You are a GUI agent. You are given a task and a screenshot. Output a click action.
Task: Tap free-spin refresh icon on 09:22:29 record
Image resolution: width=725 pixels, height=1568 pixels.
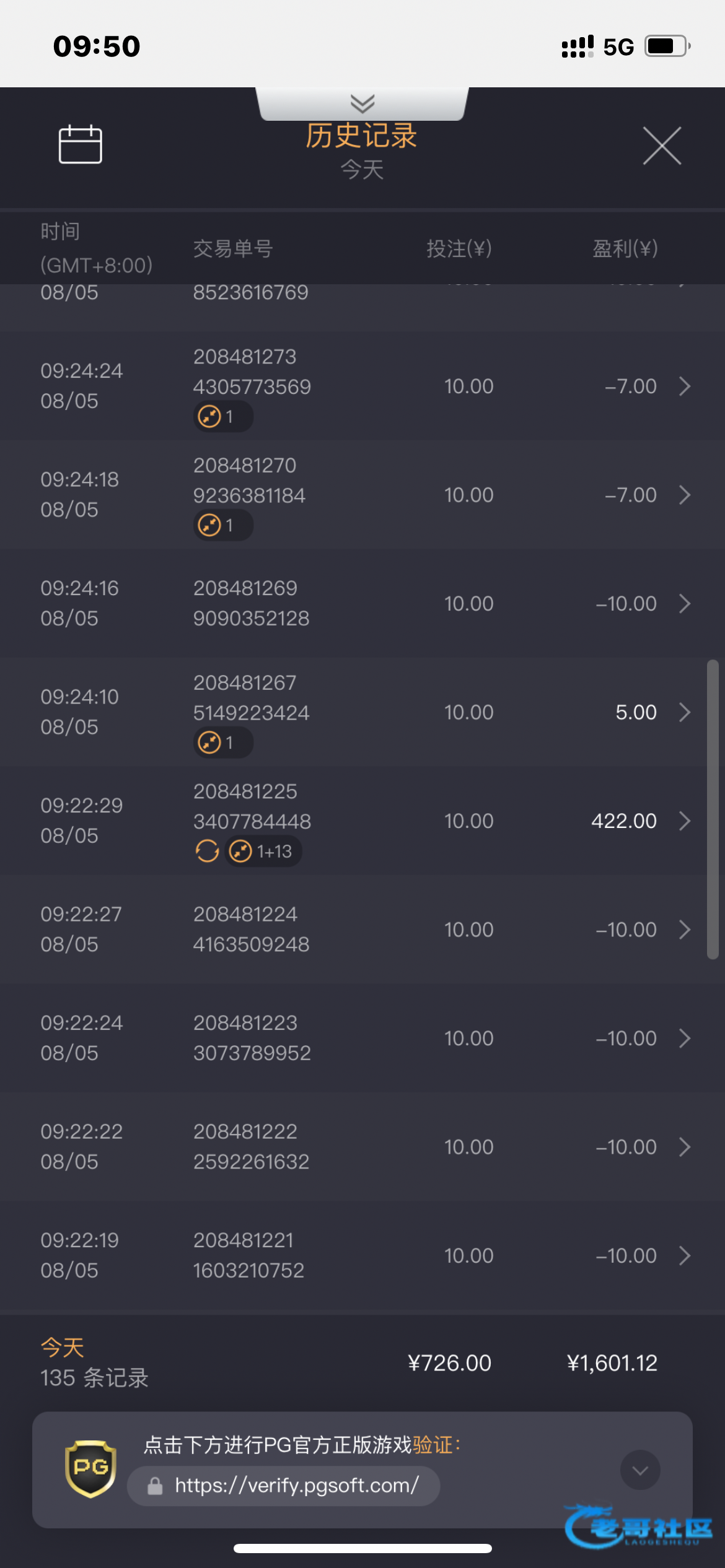208,851
